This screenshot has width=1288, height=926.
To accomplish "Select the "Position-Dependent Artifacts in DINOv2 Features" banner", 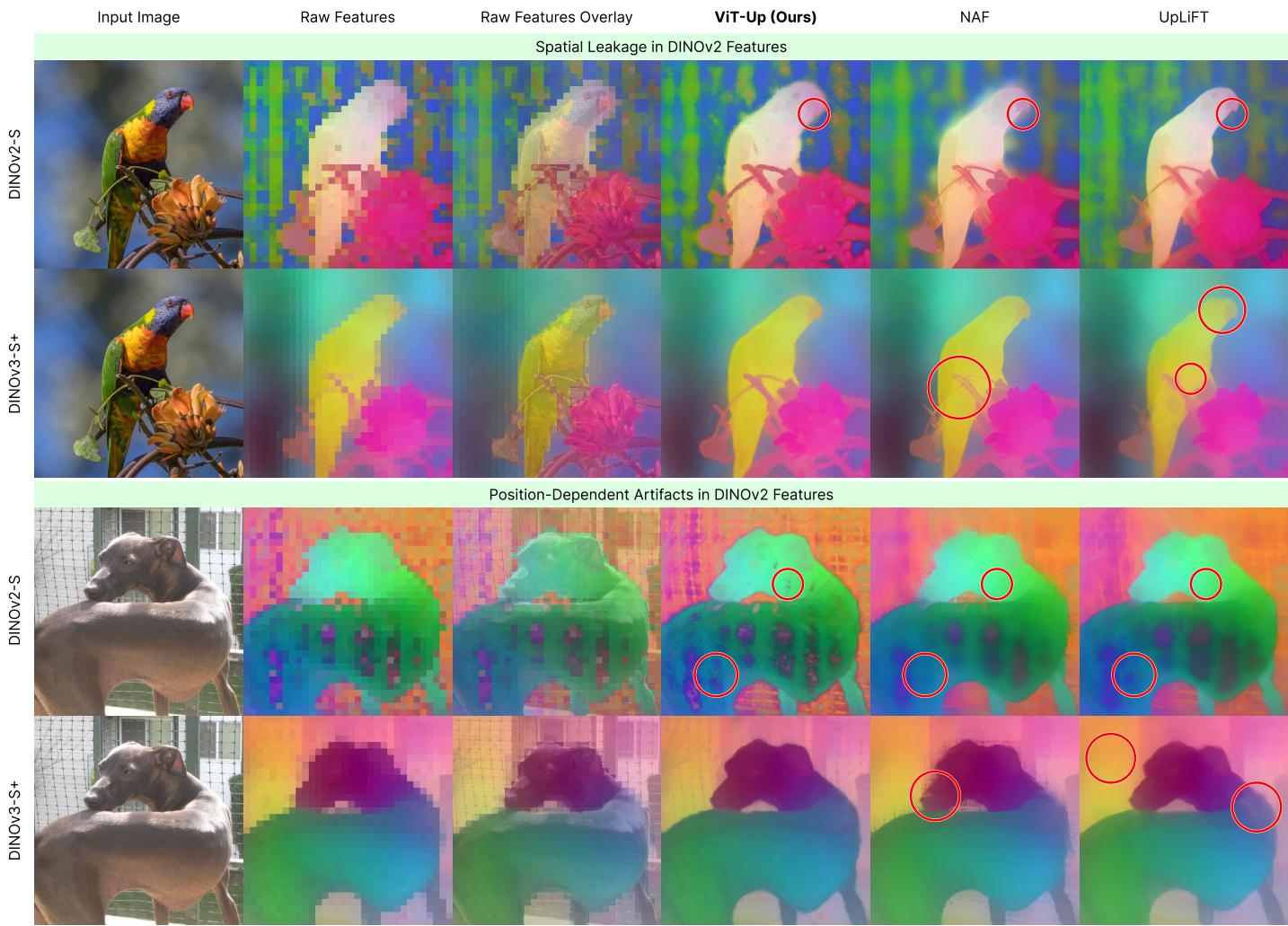I will click(x=661, y=495).
